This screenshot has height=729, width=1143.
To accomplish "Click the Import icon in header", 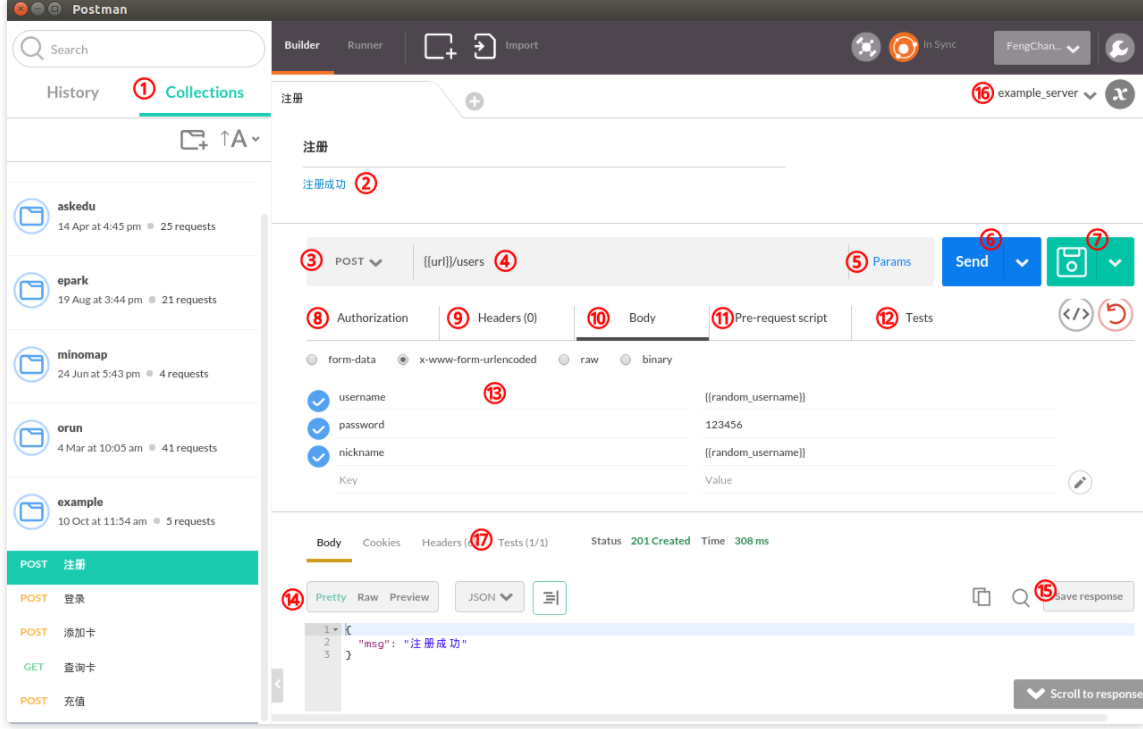I will point(484,46).
